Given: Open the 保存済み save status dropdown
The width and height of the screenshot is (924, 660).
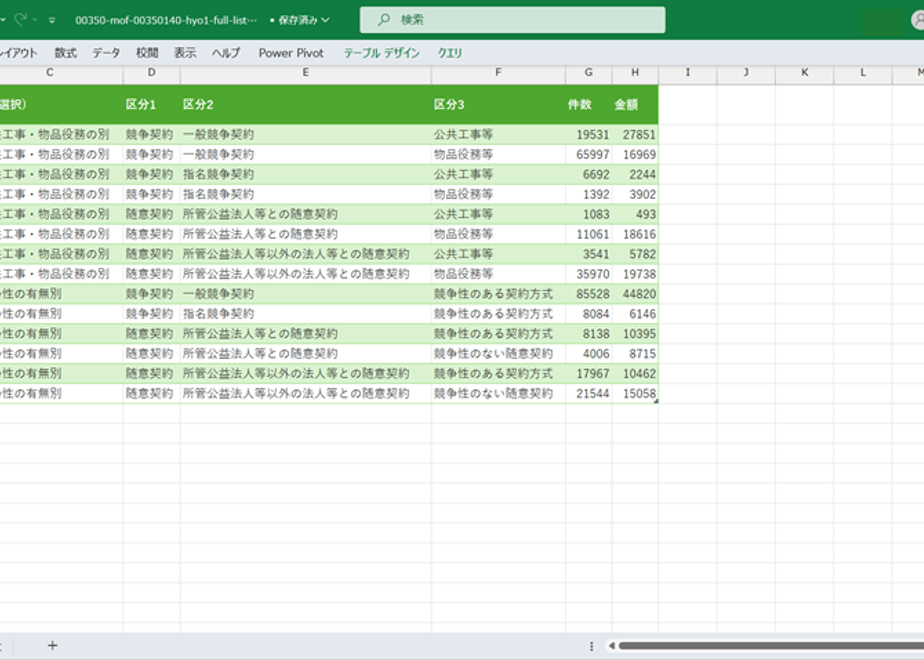Looking at the screenshot, I should tap(299, 20).
